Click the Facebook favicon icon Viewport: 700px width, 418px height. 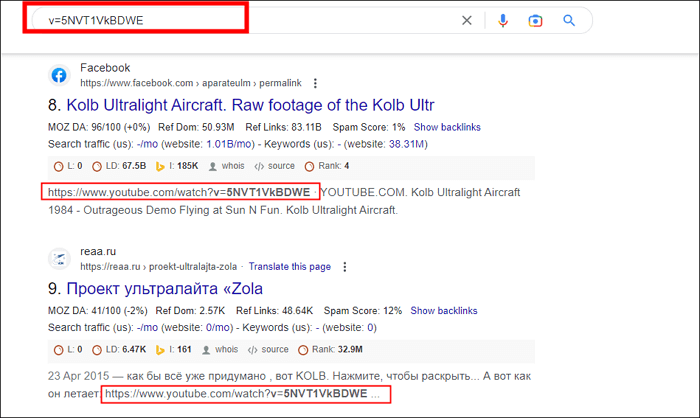click(59, 75)
